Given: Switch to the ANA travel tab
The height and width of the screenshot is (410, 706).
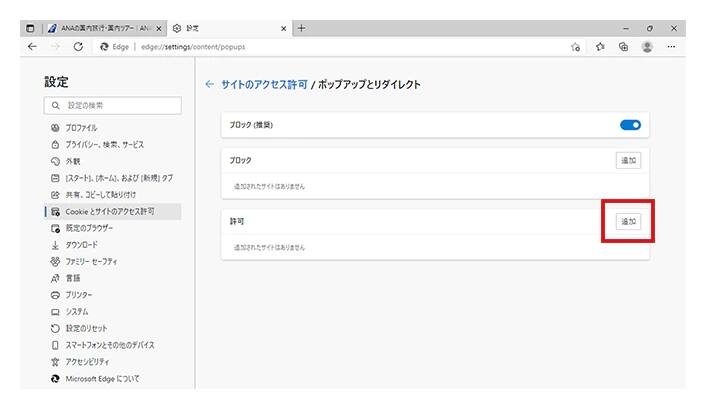Looking at the screenshot, I should tap(100, 28).
